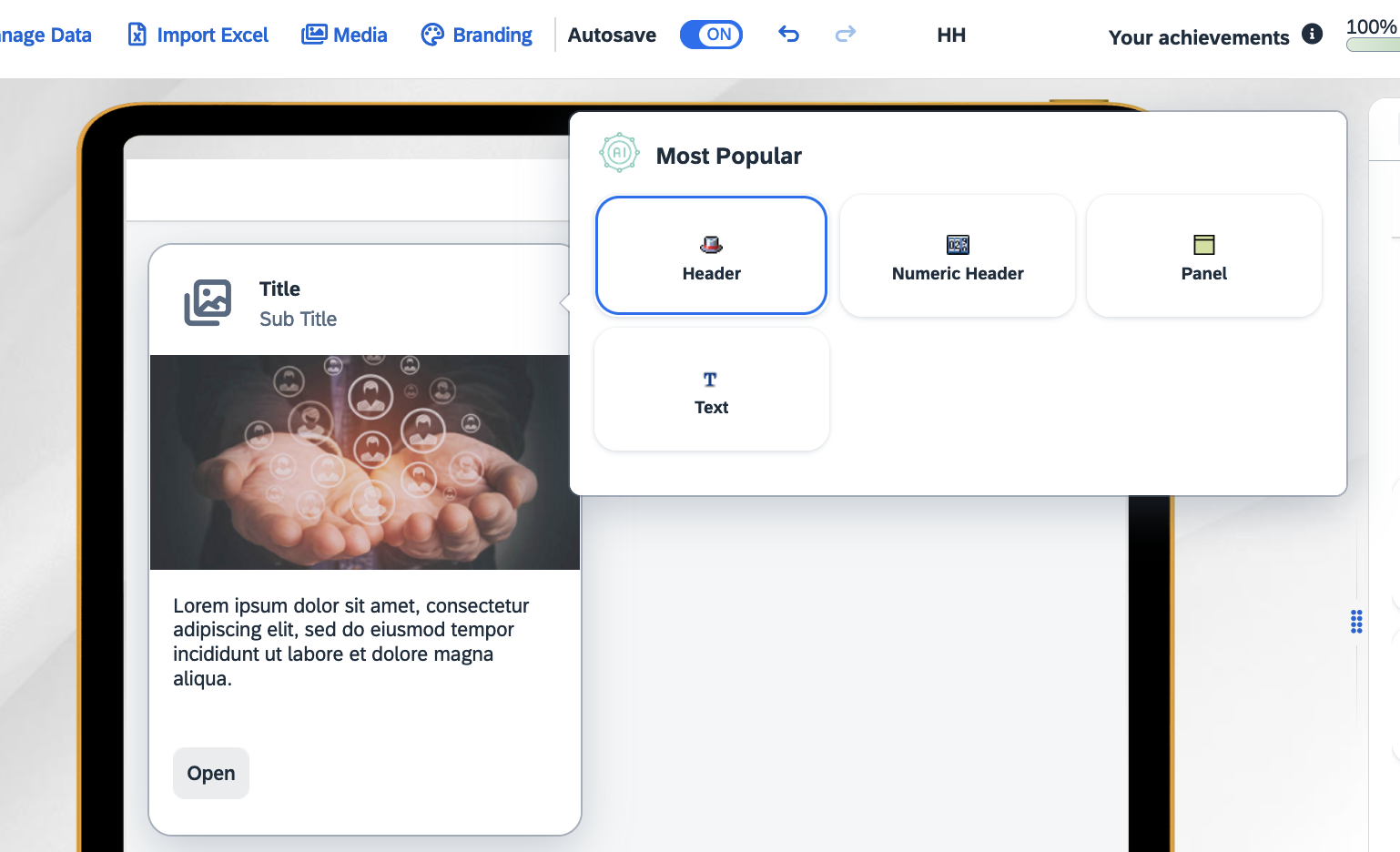The height and width of the screenshot is (852, 1400).
Task: Open the partially visible Manage Data item
Action: (x=46, y=35)
